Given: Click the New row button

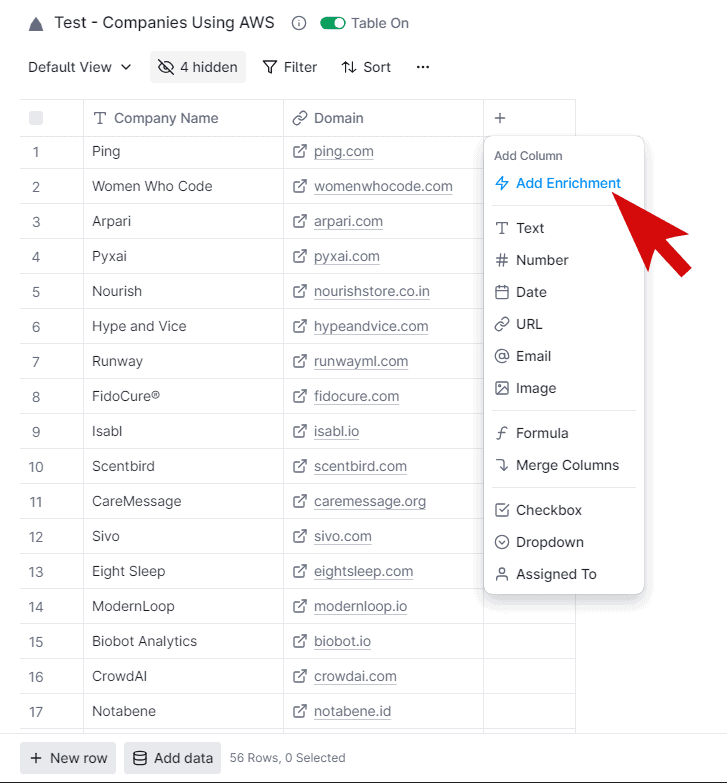Looking at the screenshot, I should (68, 758).
